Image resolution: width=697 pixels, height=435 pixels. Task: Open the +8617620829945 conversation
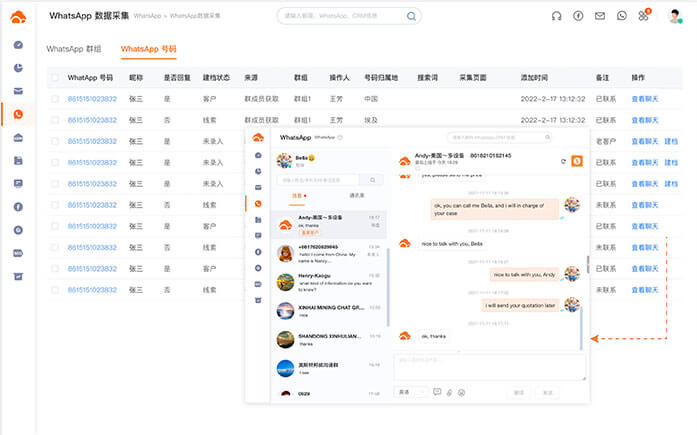(328, 254)
